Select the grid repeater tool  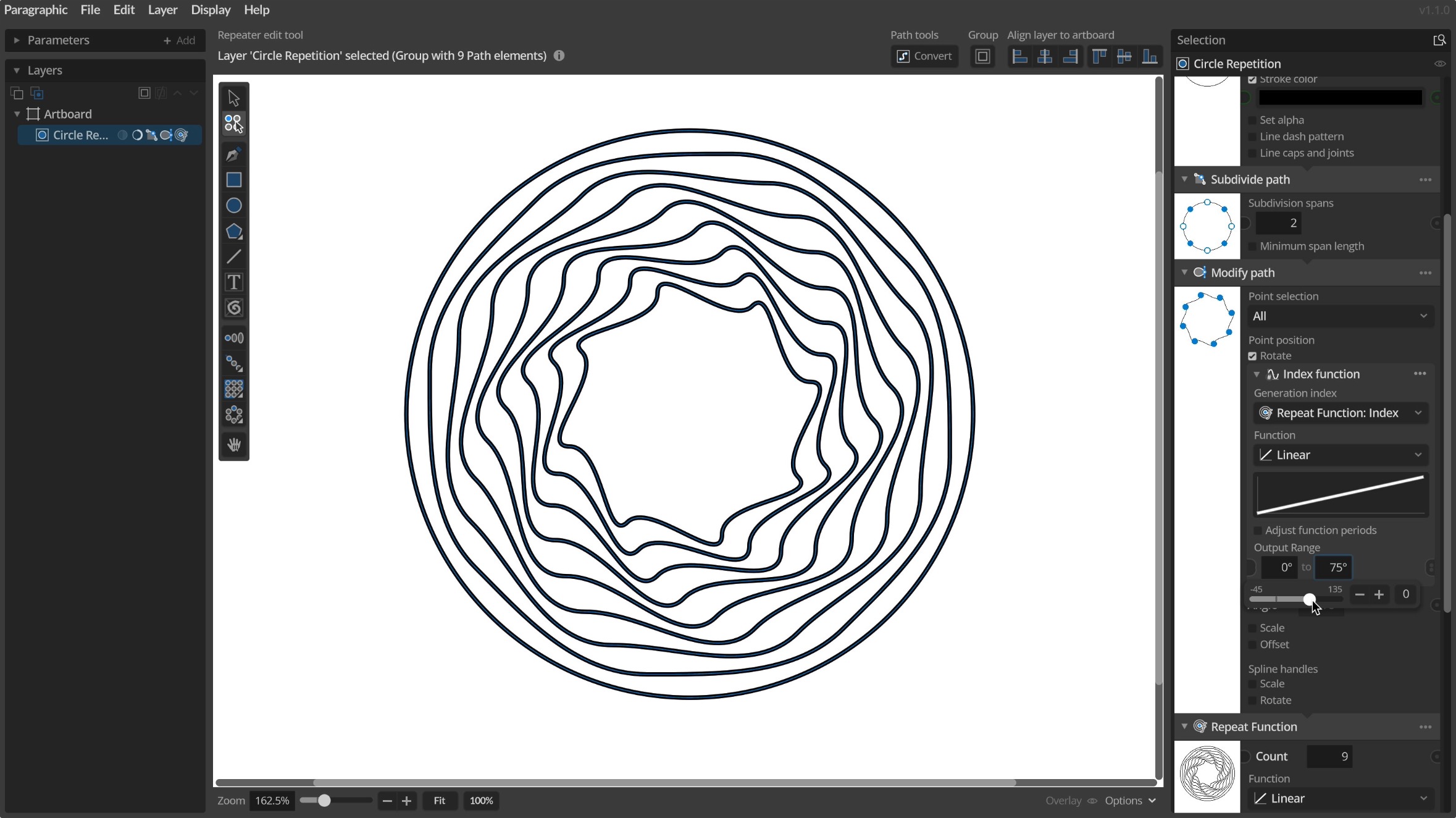point(233,389)
